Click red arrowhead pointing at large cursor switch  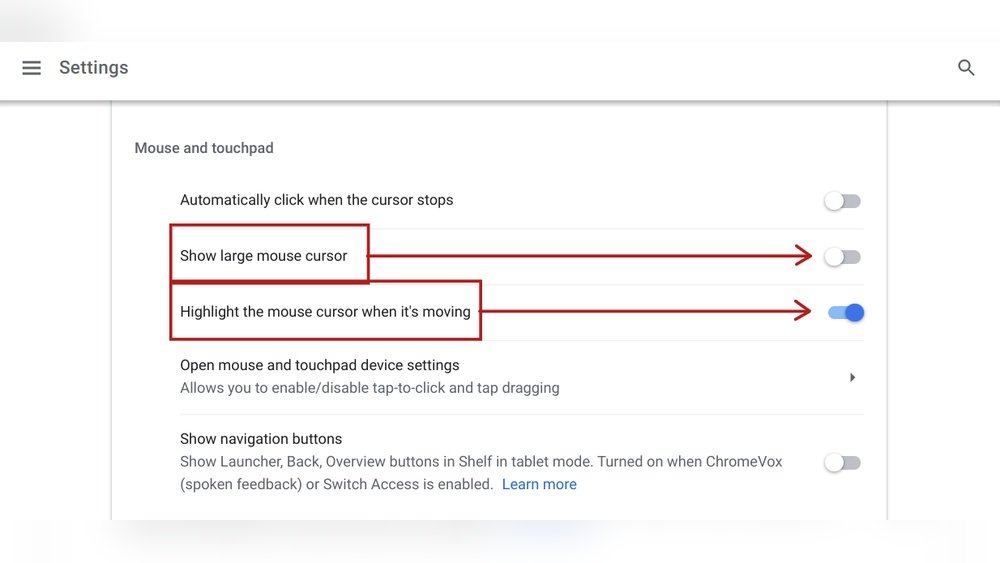(803, 256)
